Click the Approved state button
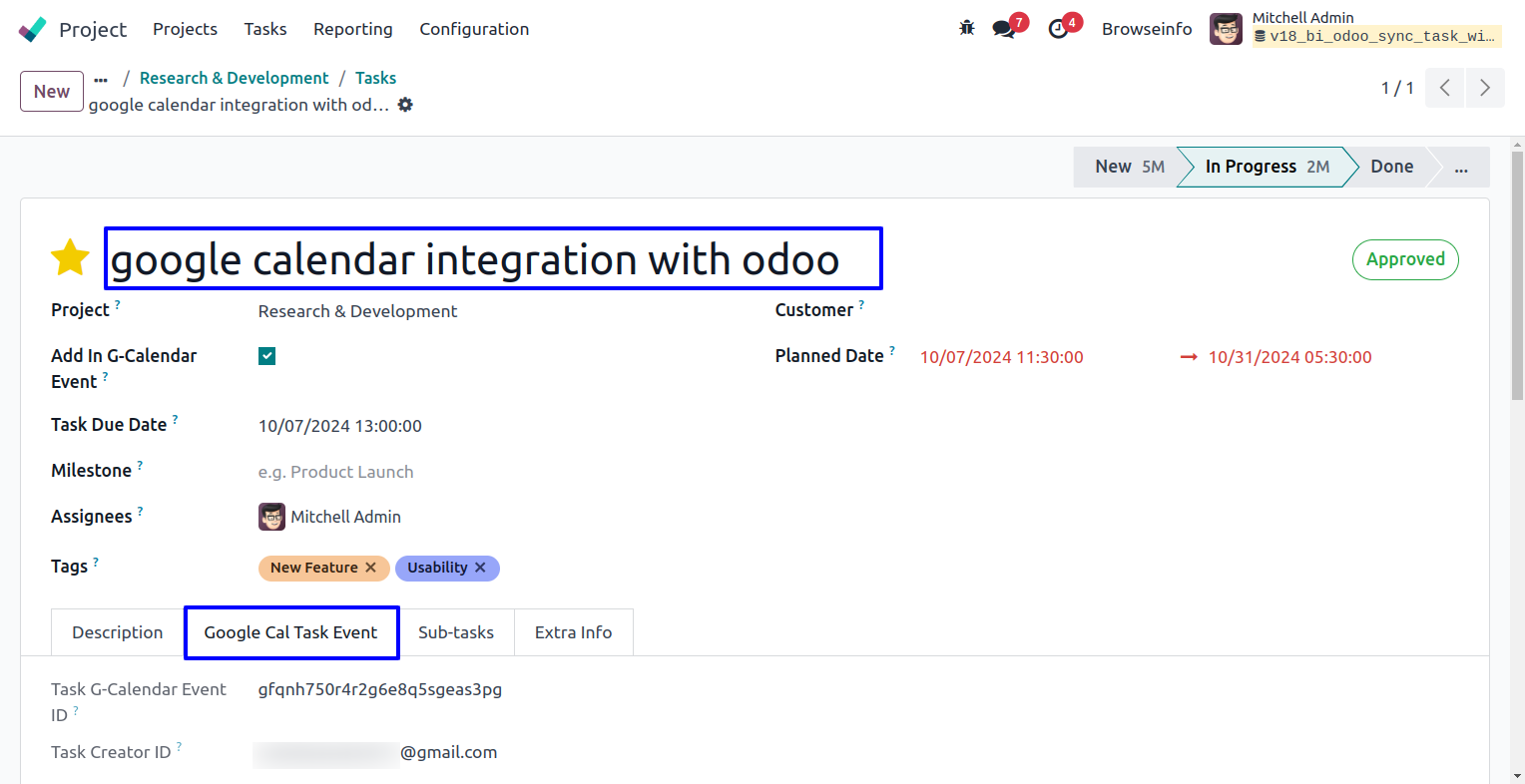Image resolution: width=1525 pixels, height=784 pixels. coord(1404,259)
